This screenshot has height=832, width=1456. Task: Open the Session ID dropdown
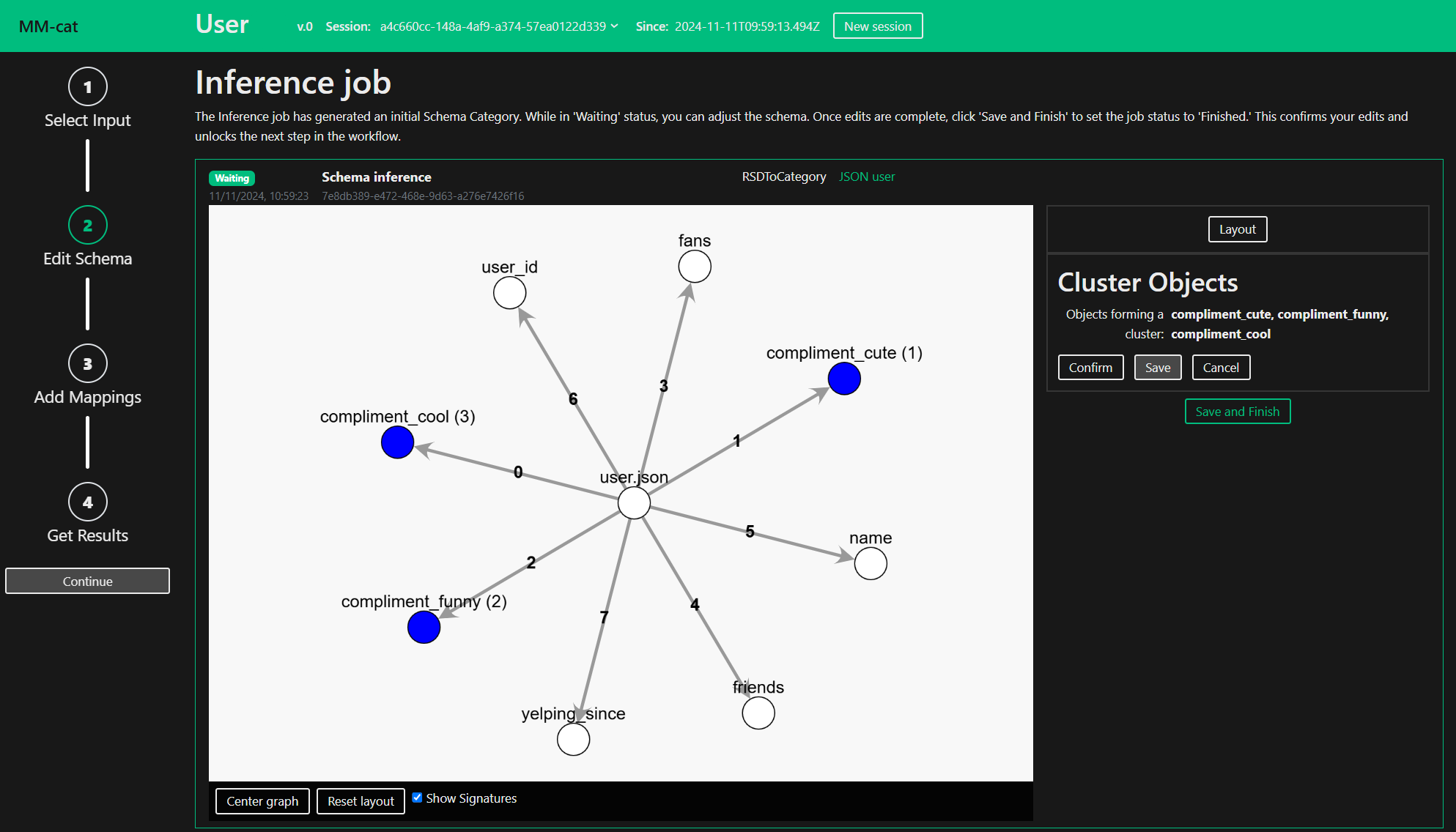[x=499, y=26]
